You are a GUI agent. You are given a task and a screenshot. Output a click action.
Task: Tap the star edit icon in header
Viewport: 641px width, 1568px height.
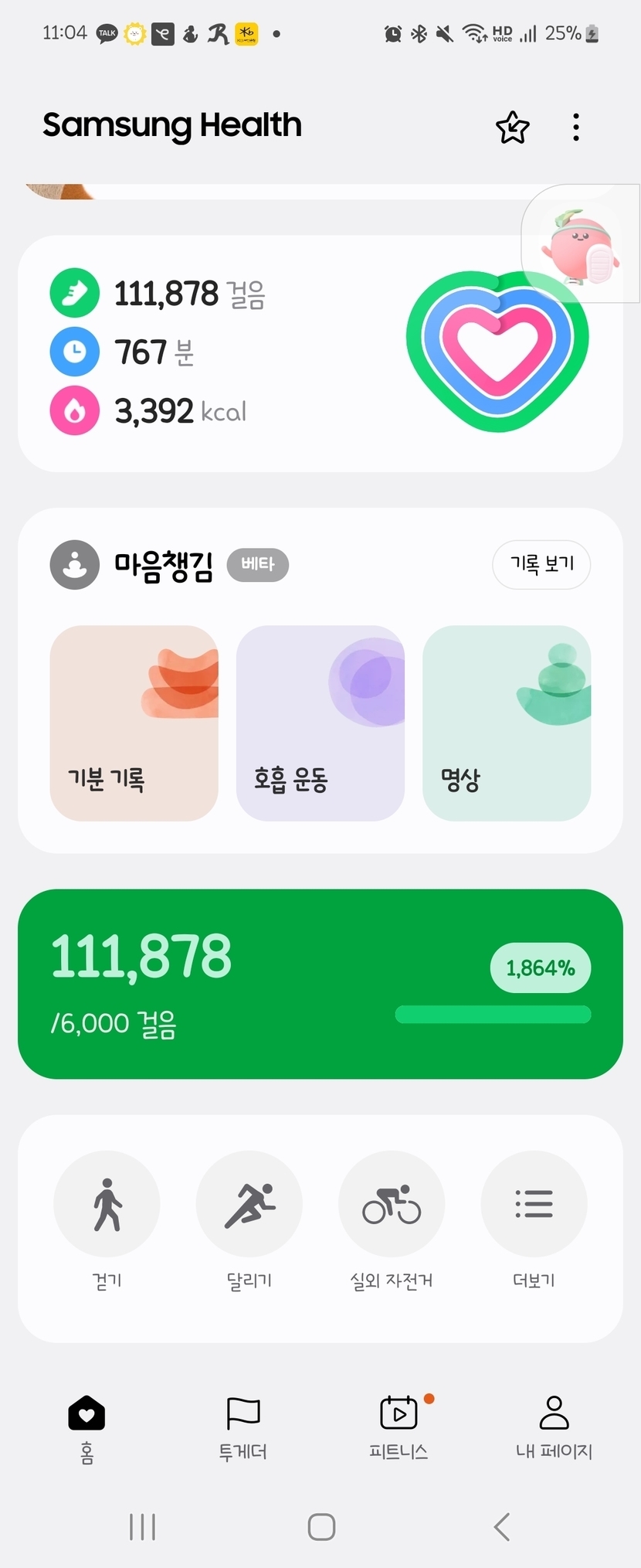click(x=512, y=128)
